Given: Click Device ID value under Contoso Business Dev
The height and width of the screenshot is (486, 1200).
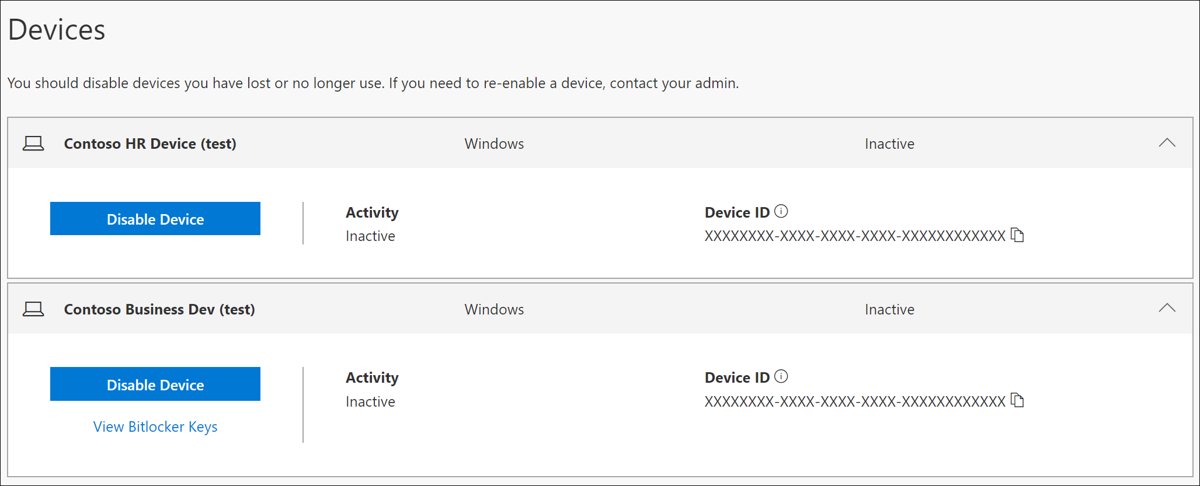Looking at the screenshot, I should (x=855, y=402).
